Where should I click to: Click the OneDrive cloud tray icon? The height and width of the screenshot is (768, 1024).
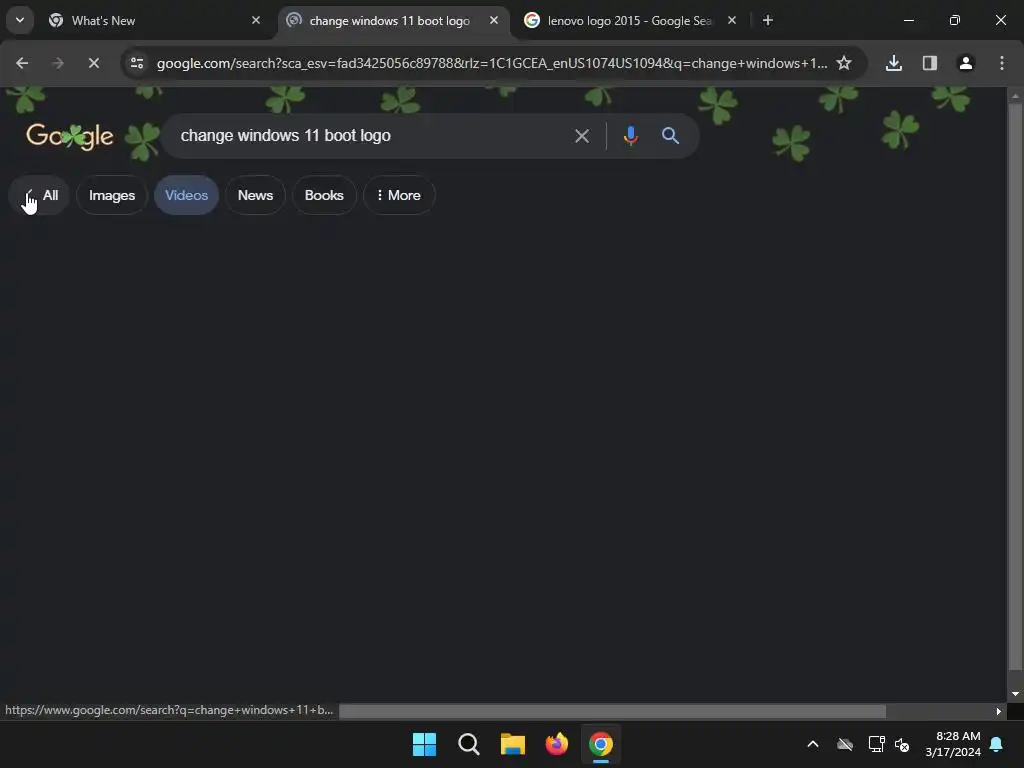tap(845, 744)
